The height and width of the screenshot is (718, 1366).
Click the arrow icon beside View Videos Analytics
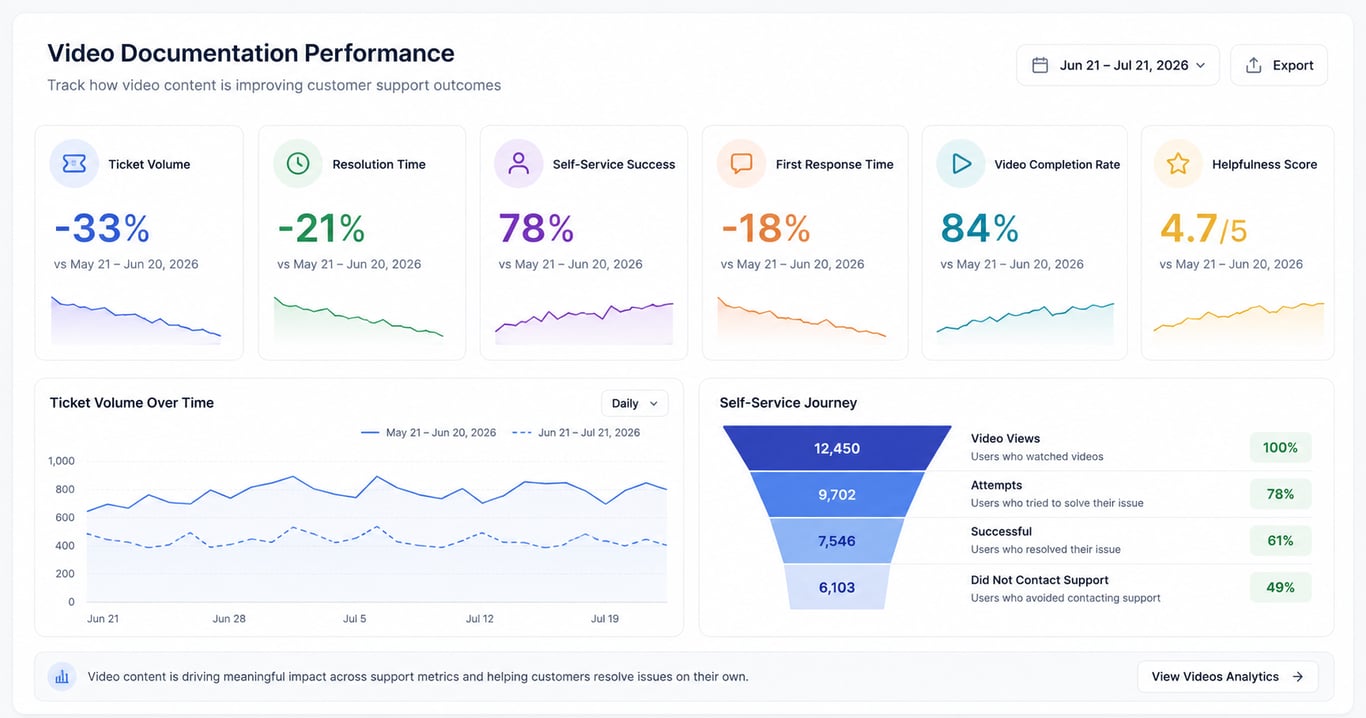coord(1297,677)
